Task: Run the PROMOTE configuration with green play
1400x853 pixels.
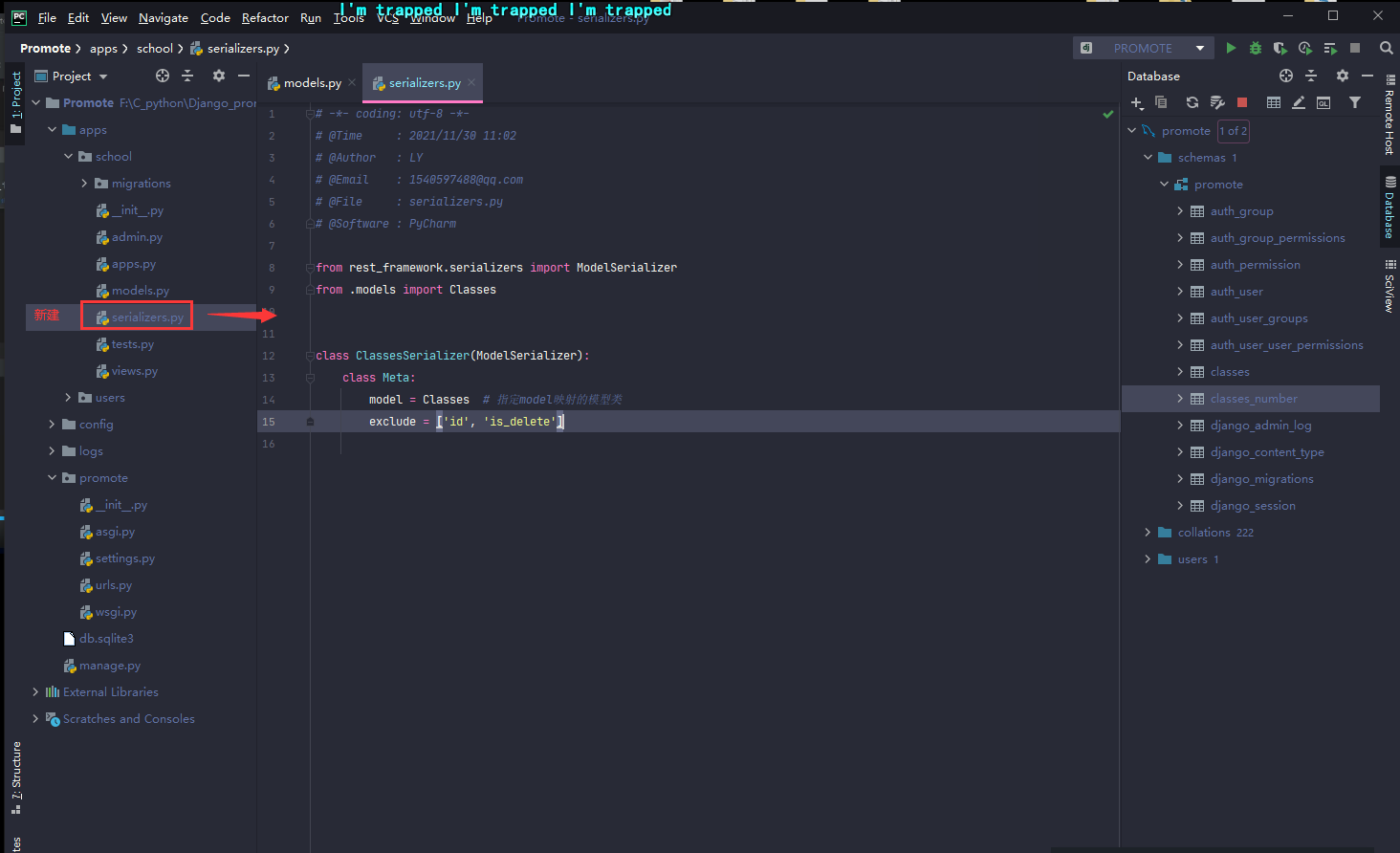Action: pos(1231,48)
